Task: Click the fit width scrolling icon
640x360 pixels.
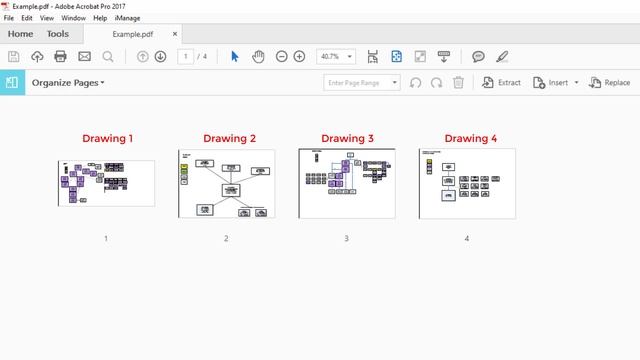Action: (x=373, y=56)
